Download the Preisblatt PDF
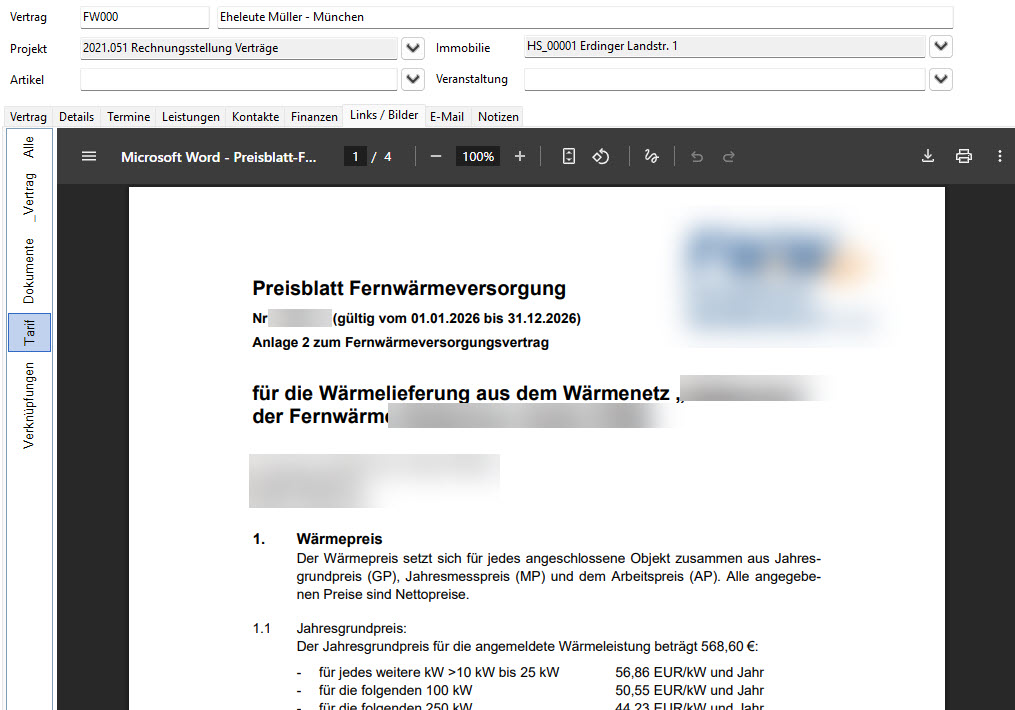This screenshot has width=1015, height=710. coord(928,157)
